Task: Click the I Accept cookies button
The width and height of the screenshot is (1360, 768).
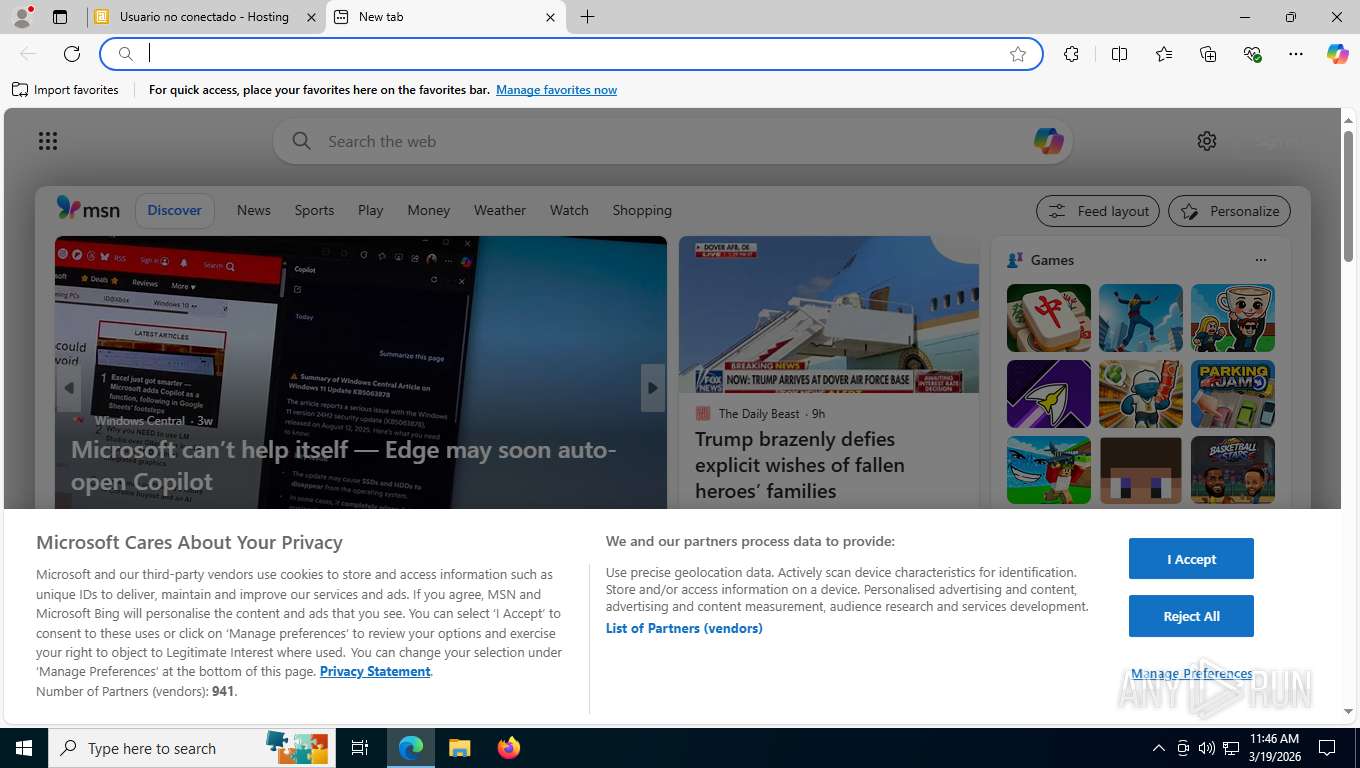Action: [x=1191, y=559]
